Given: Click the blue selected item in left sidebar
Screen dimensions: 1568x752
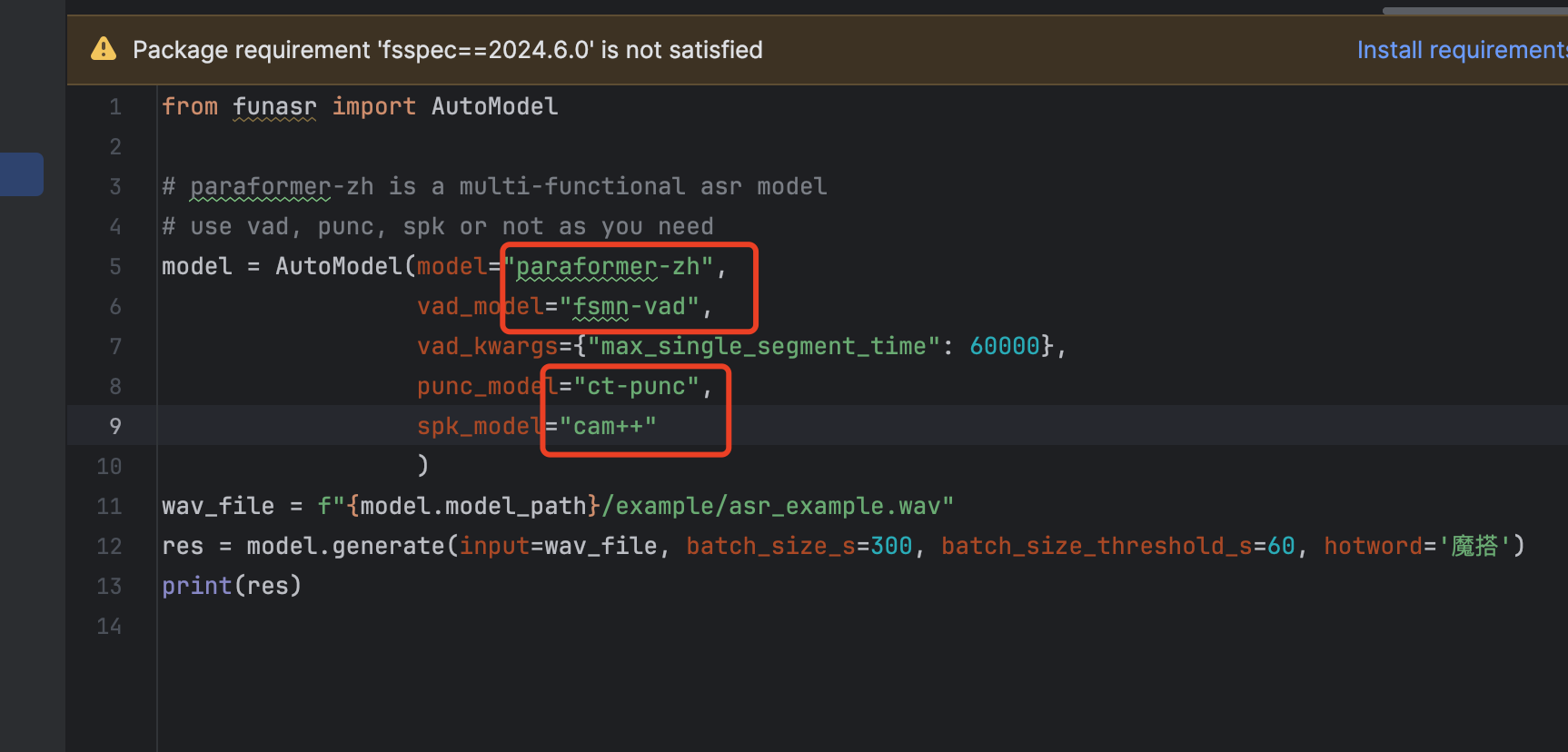Looking at the screenshot, I should [x=22, y=174].
